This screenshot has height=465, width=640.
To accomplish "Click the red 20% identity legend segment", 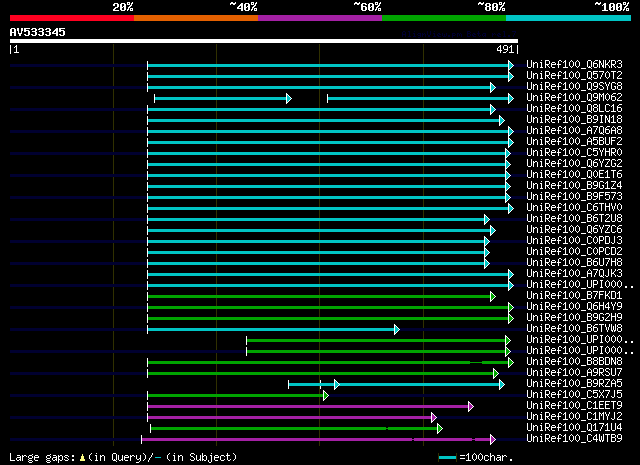I will pyautogui.click(x=72, y=18).
